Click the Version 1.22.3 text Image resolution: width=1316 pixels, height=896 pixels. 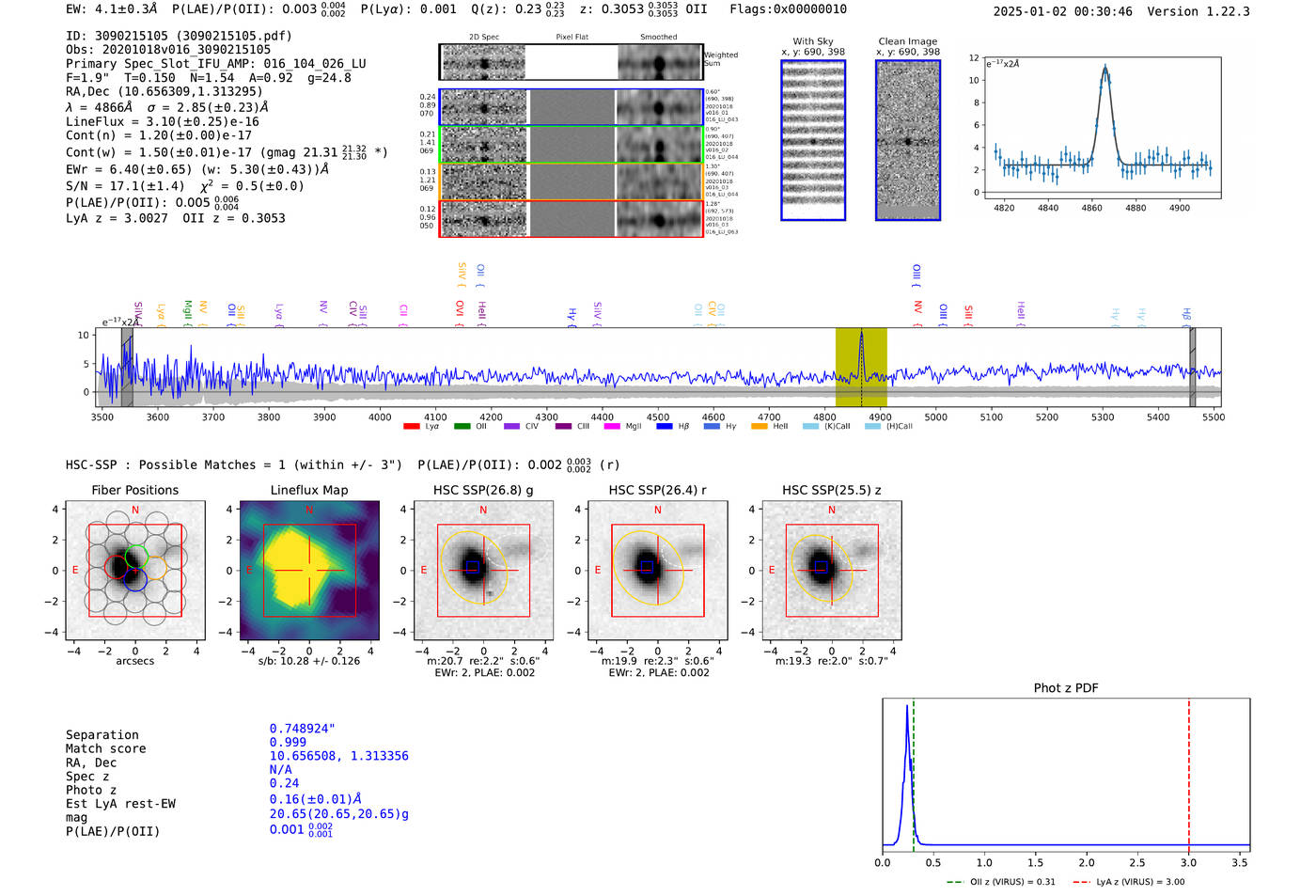point(1198,11)
